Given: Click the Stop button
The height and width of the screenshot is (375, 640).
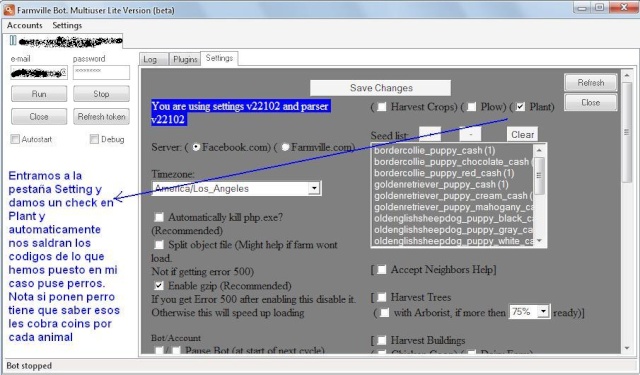Looking at the screenshot, I should click(101, 94).
